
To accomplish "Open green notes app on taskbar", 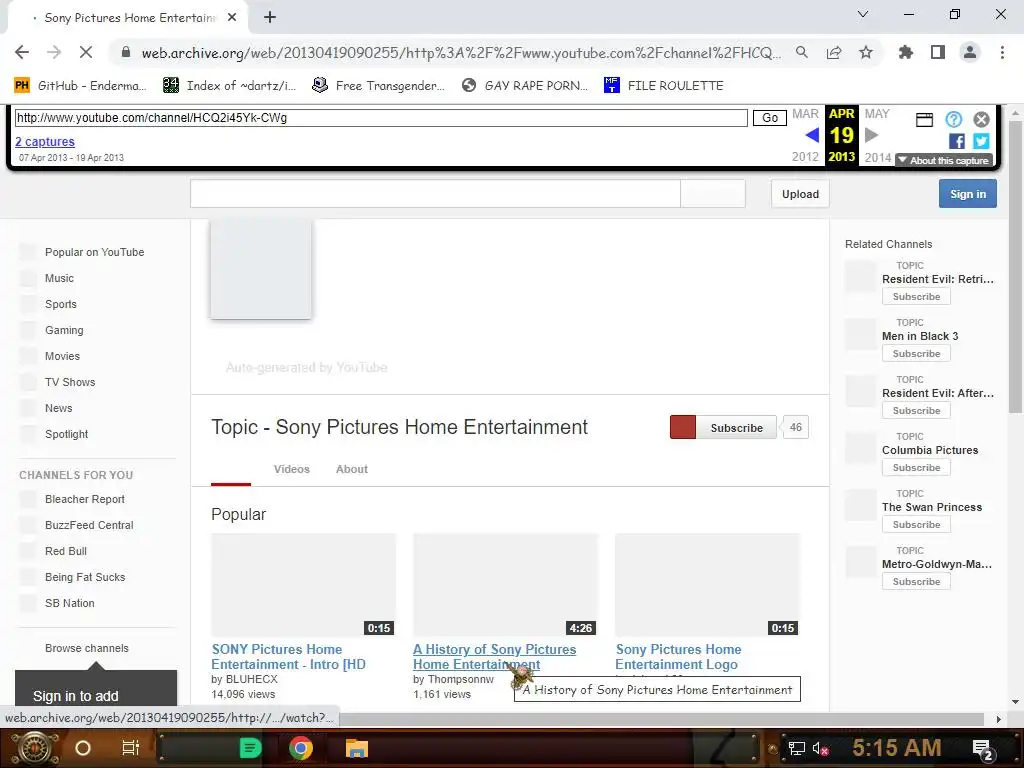I will 250,748.
